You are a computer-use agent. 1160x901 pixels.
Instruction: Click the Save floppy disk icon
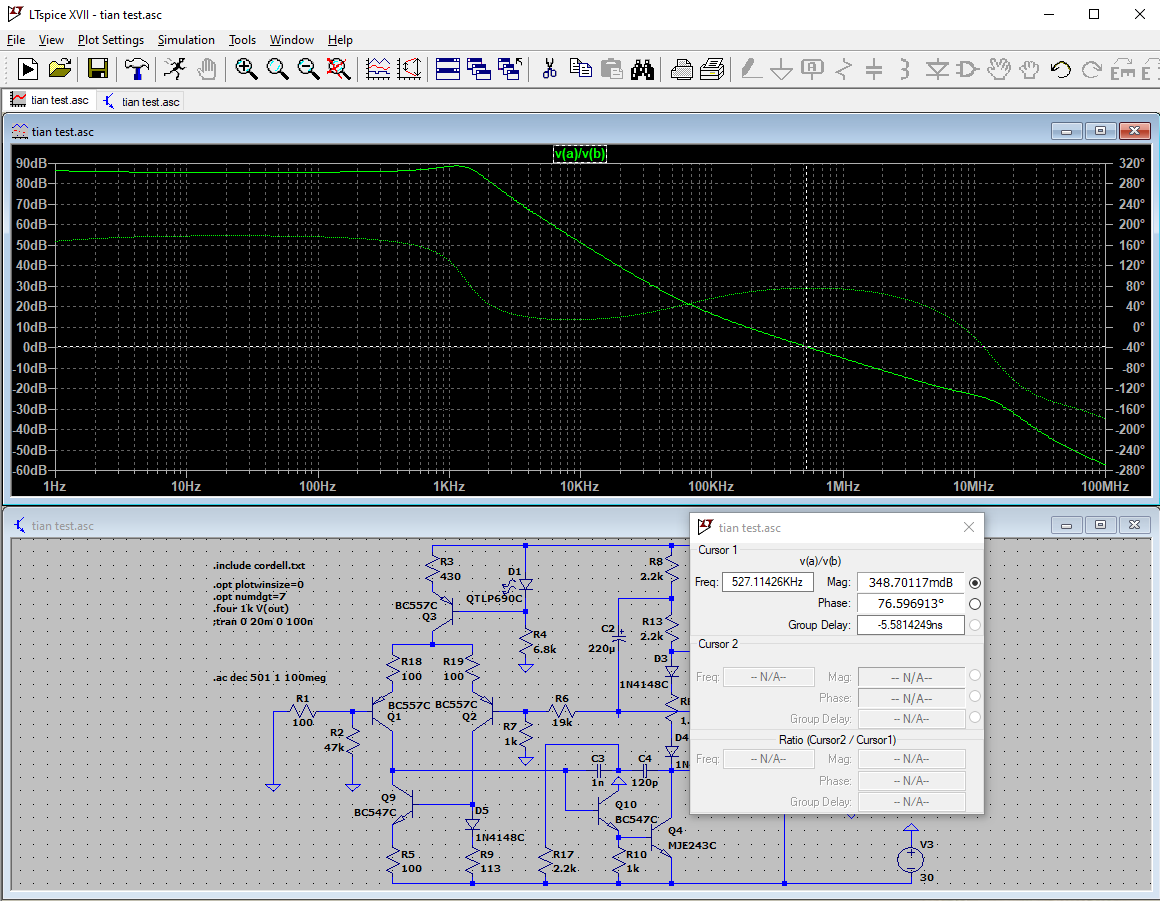coord(98,69)
